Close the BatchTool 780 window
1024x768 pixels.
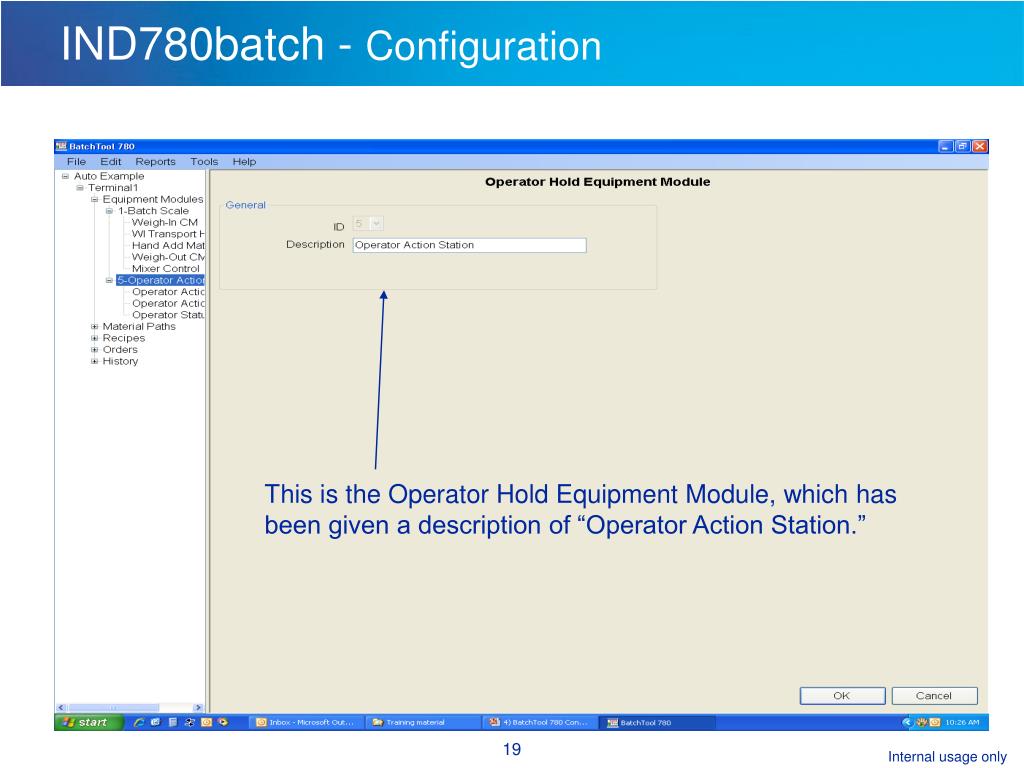pyautogui.click(x=980, y=146)
